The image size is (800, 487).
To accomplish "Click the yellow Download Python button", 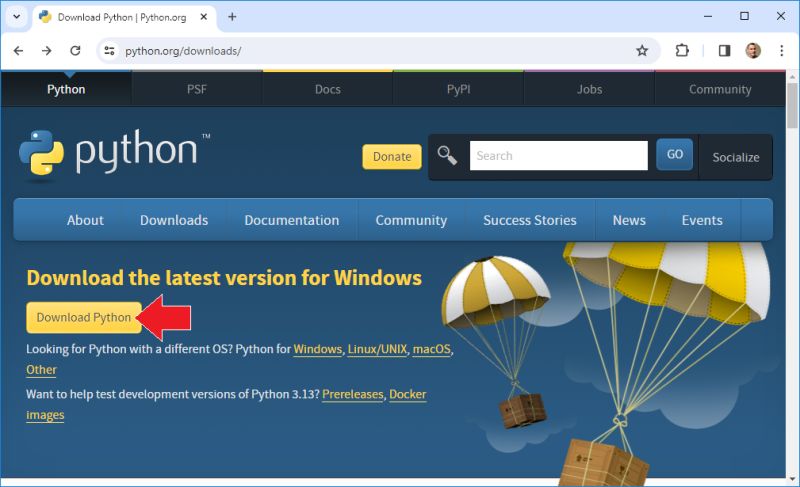I will pyautogui.click(x=84, y=317).
